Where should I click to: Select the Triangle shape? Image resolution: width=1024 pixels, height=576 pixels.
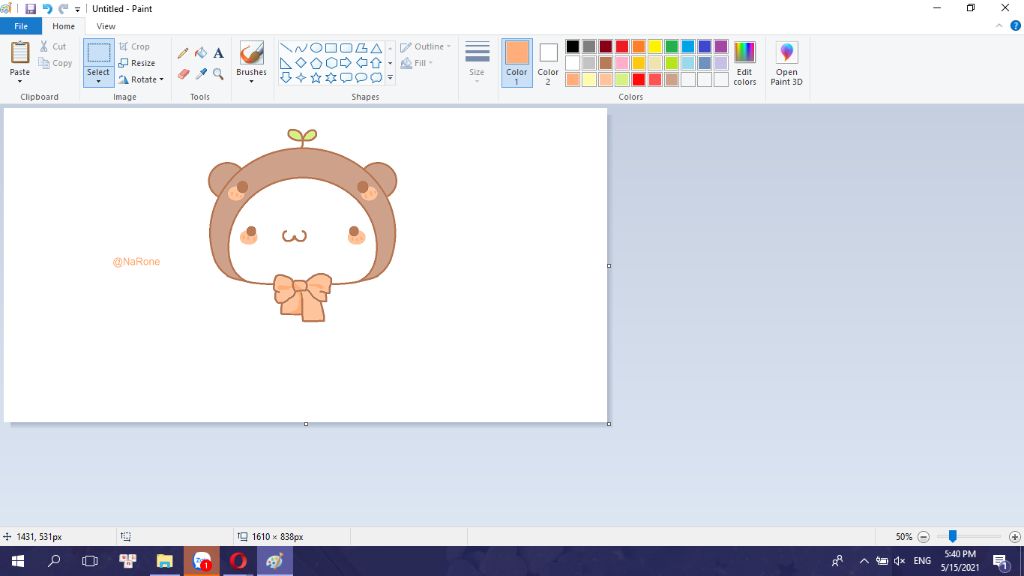pos(376,48)
